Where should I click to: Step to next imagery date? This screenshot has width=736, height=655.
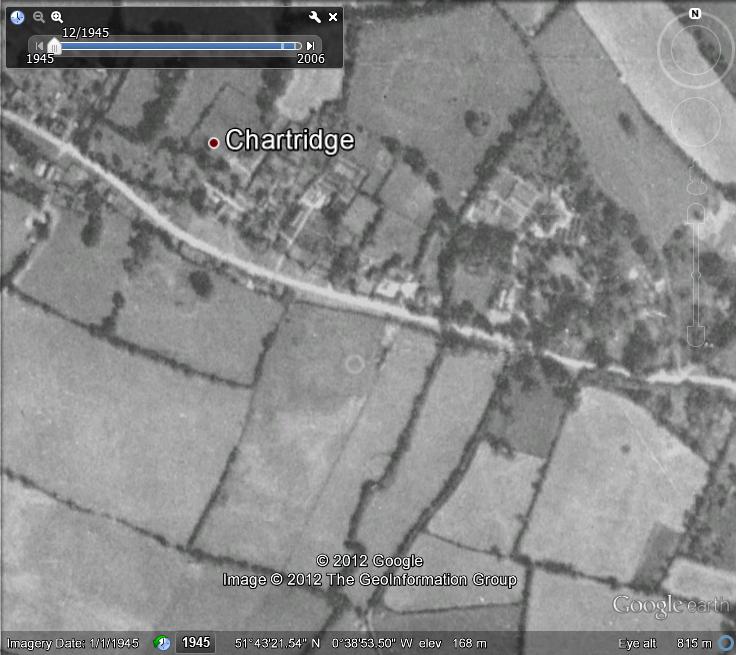[310, 46]
